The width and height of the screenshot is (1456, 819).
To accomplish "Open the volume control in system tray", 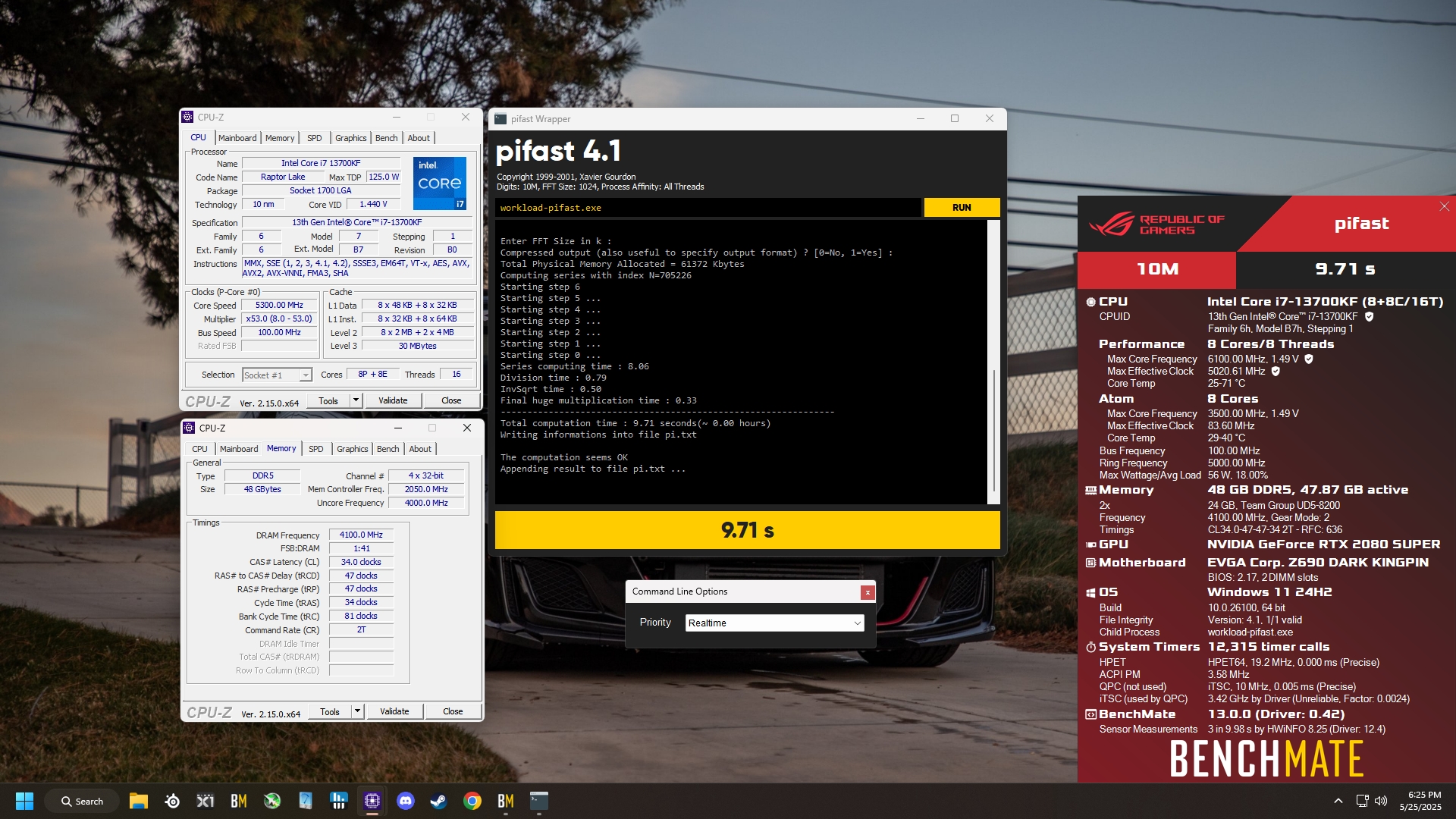I will point(1381,801).
